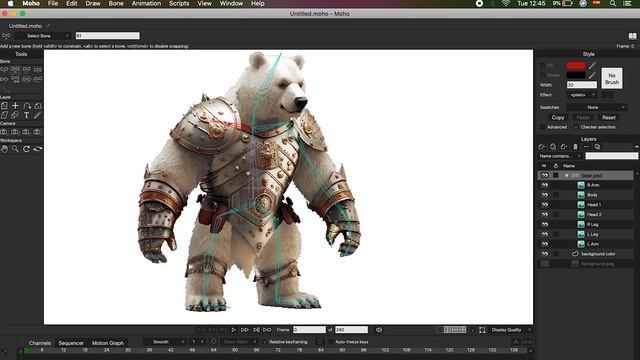Toggle the Fill checkbox in Style panel
The height and width of the screenshot is (360, 640).
pyautogui.click(x=542, y=65)
